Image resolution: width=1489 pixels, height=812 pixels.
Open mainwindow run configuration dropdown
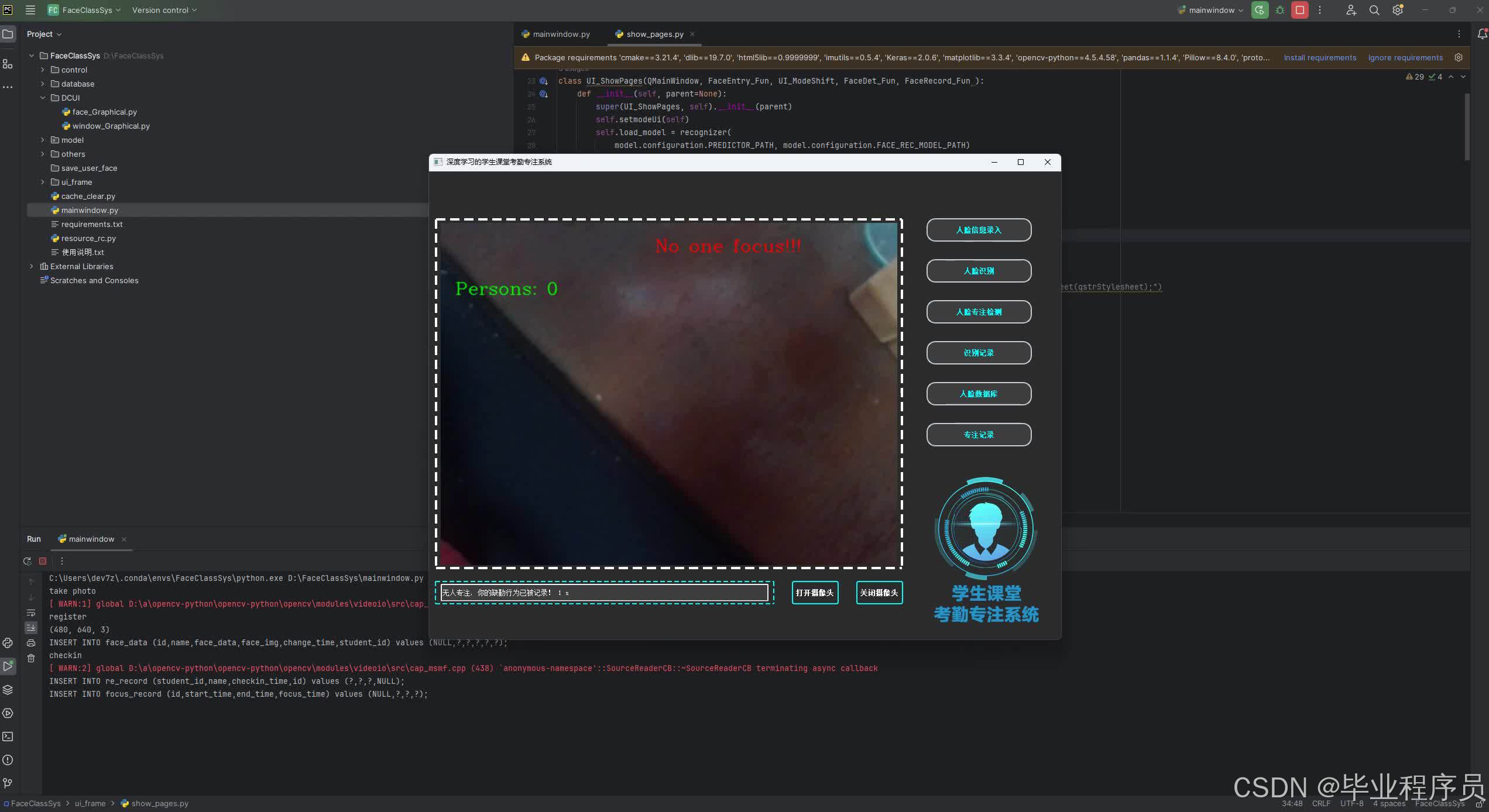point(1210,10)
